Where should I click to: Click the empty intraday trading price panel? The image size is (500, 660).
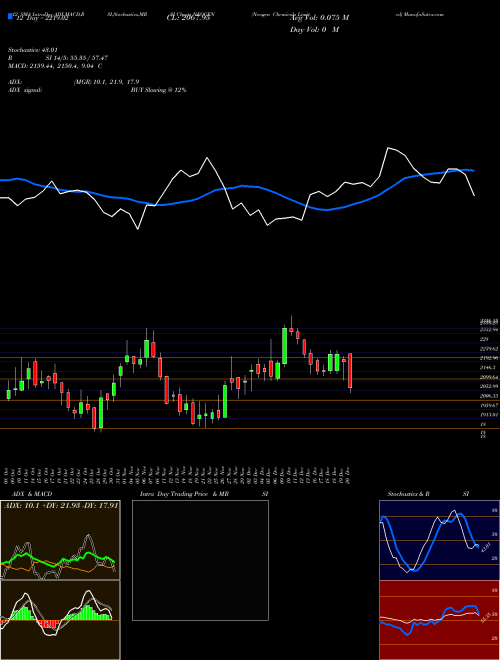[200, 560]
